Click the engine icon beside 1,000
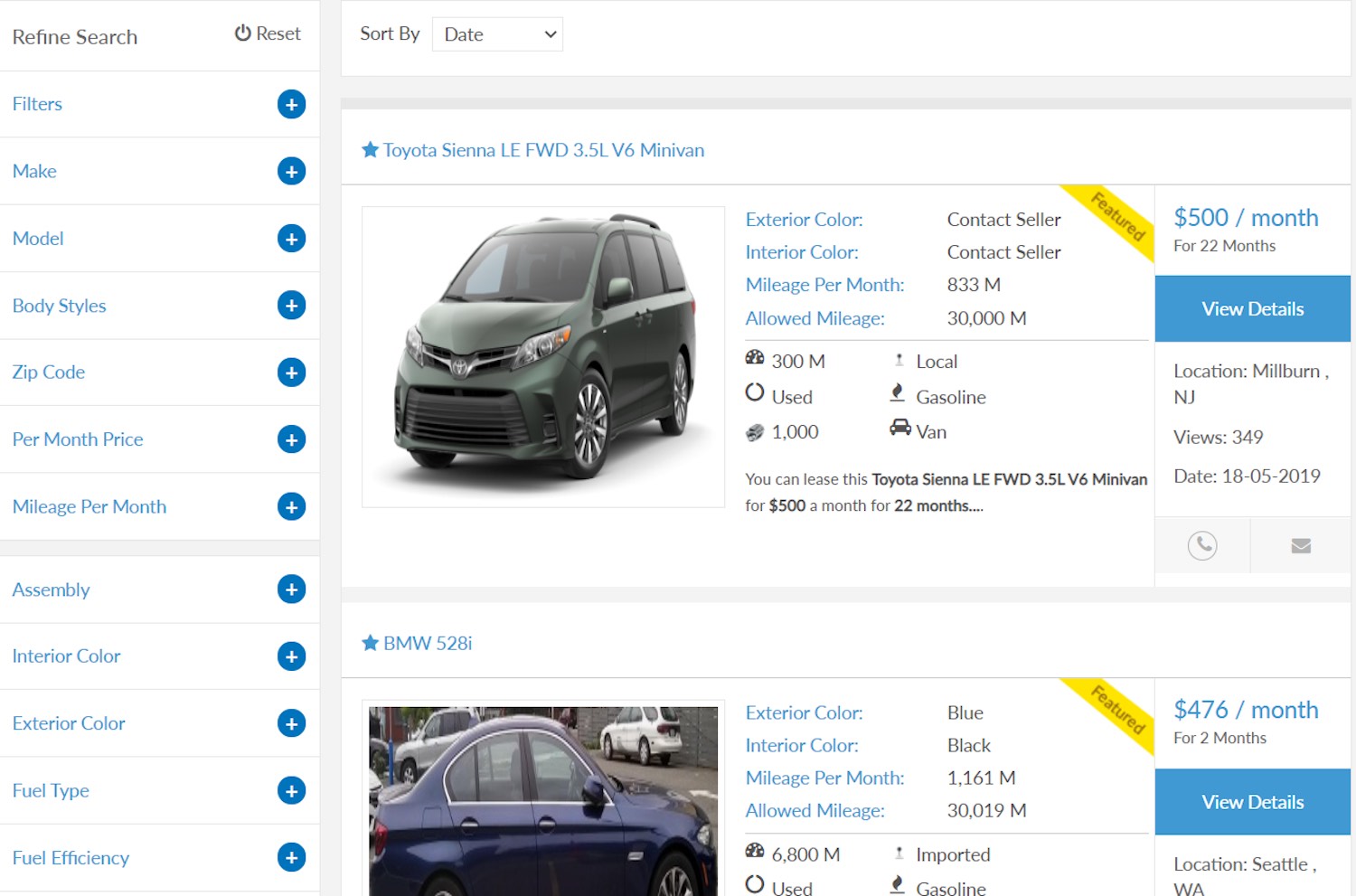Image resolution: width=1356 pixels, height=896 pixels. click(x=755, y=432)
